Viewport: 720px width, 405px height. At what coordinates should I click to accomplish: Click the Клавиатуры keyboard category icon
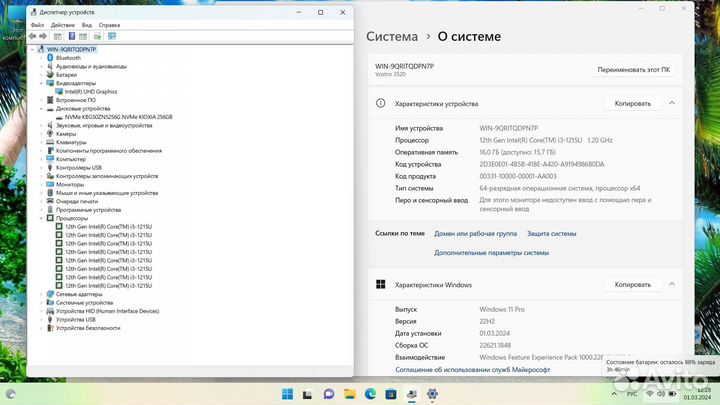[x=51, y=142]
